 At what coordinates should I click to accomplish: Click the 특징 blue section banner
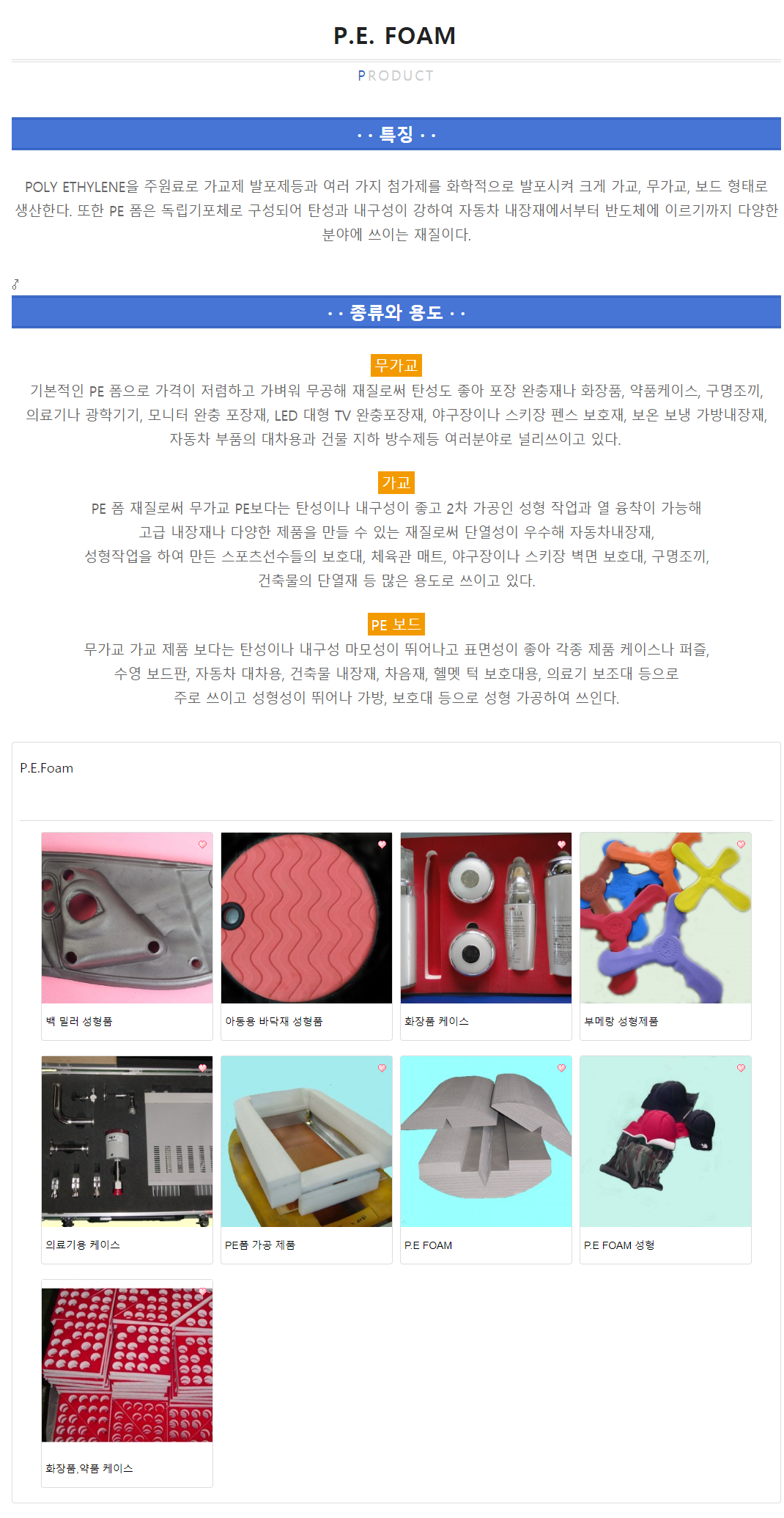point(396,134)
